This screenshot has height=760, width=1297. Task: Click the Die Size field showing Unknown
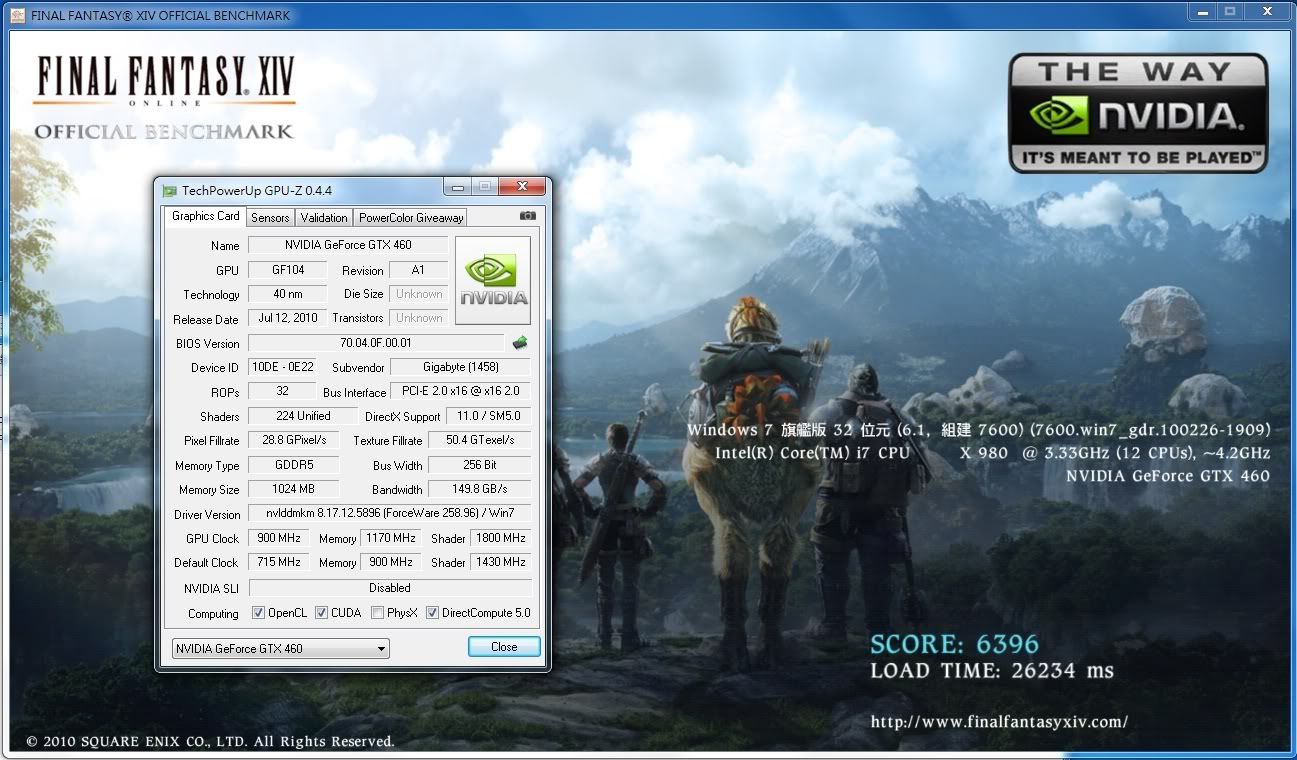[418, 294]
